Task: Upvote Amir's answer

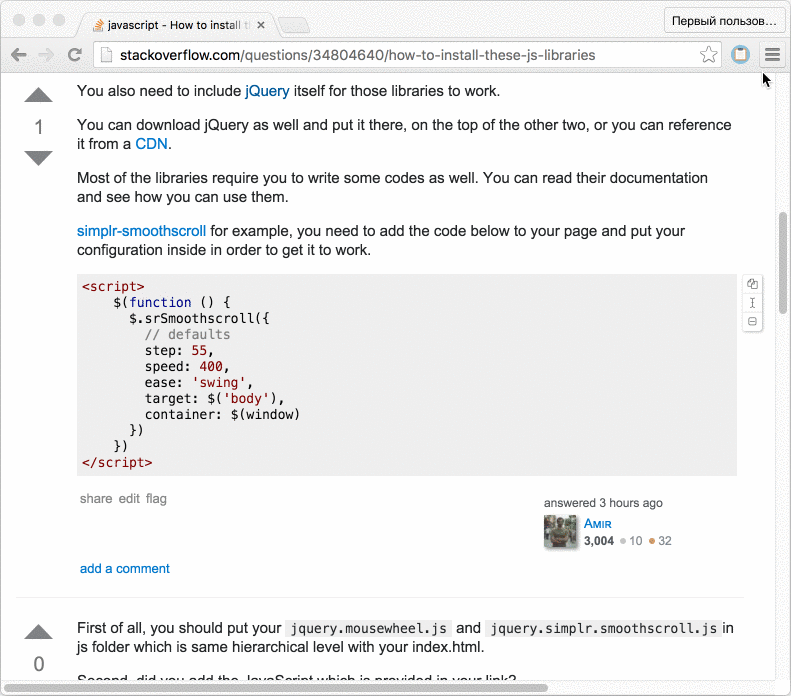Action: pyautogui.click(x=38, y=95)
